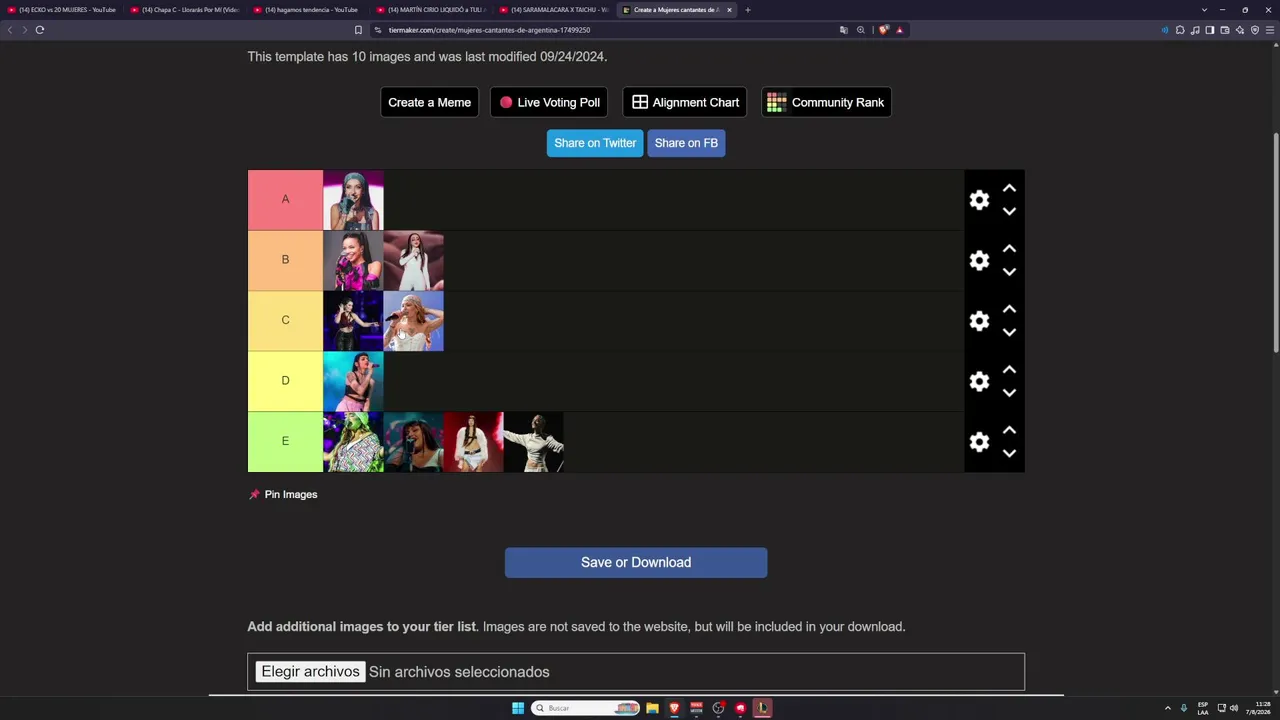The width and height of the screenshot is (1280, 720).
Task: Move tier A row down
Action: 1009,211
